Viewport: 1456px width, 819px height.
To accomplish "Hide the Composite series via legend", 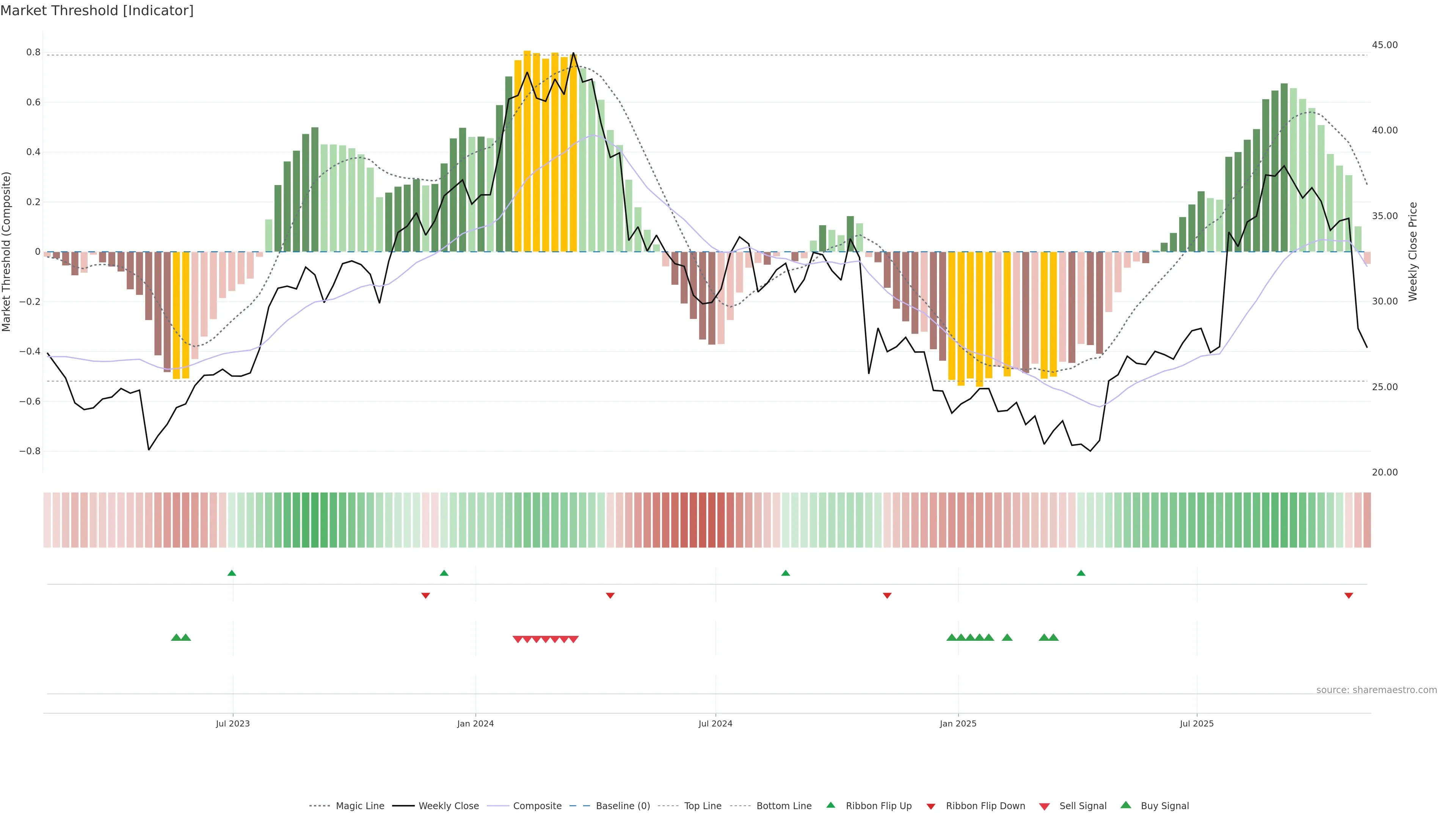I will pos(537,806).
